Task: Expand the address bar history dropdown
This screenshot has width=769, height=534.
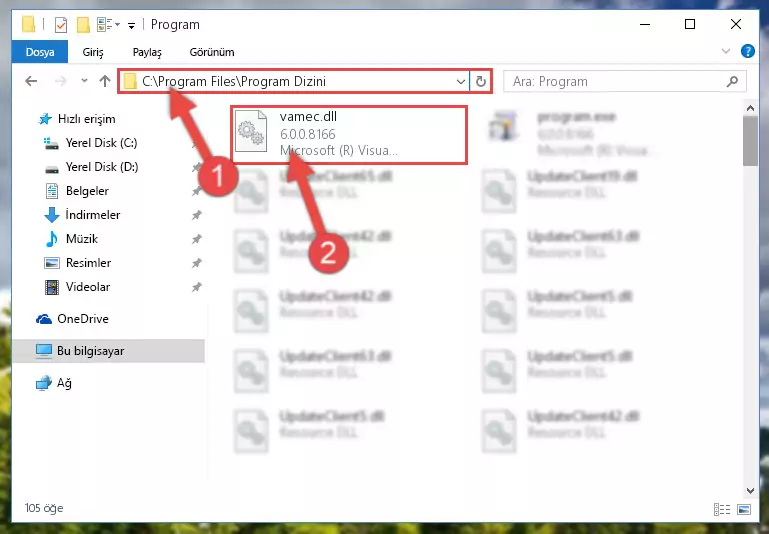Action: [461, 81]
